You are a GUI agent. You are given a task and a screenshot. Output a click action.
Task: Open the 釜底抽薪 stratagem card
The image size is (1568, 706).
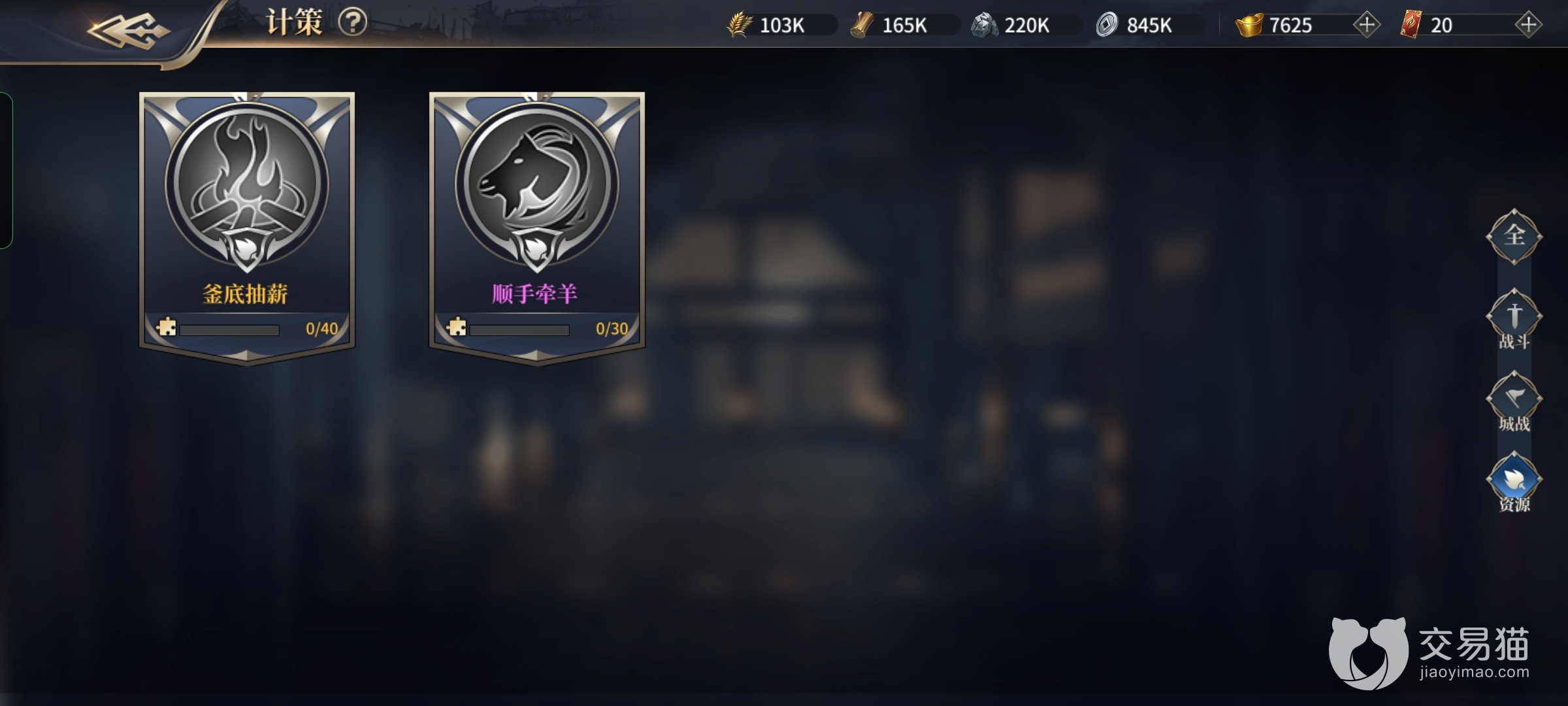point(247,227)
